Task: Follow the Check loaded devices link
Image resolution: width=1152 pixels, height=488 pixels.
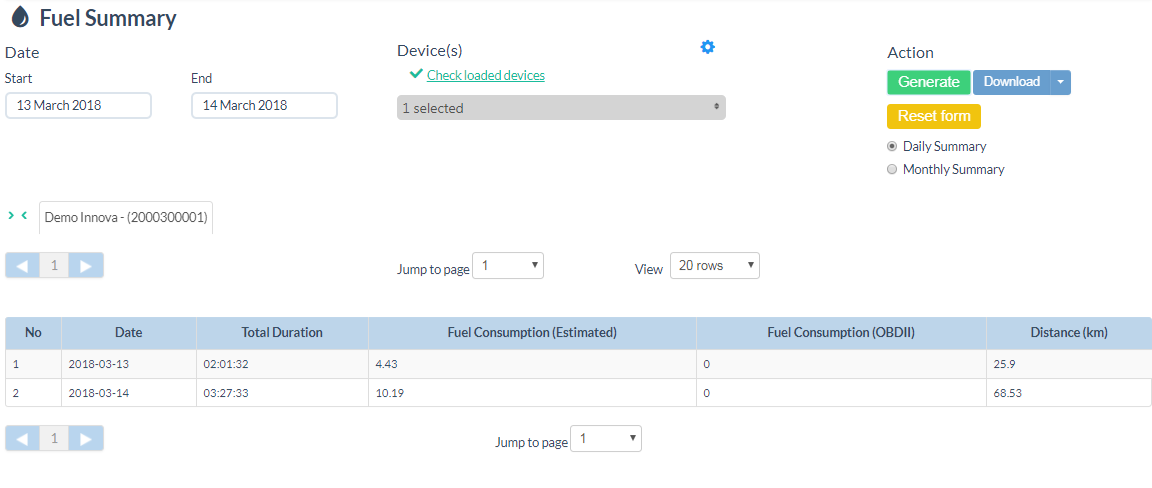Action: [485, 75]
